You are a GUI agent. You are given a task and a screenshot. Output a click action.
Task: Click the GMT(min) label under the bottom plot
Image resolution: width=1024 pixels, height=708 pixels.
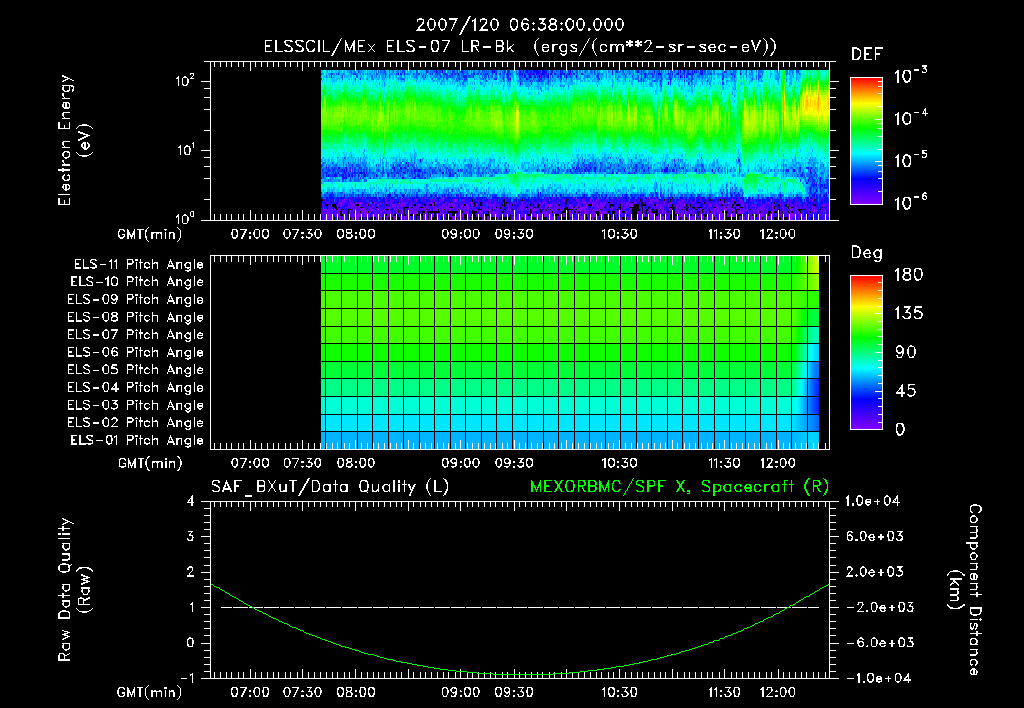pyautogui.click(x=150, y=692)
